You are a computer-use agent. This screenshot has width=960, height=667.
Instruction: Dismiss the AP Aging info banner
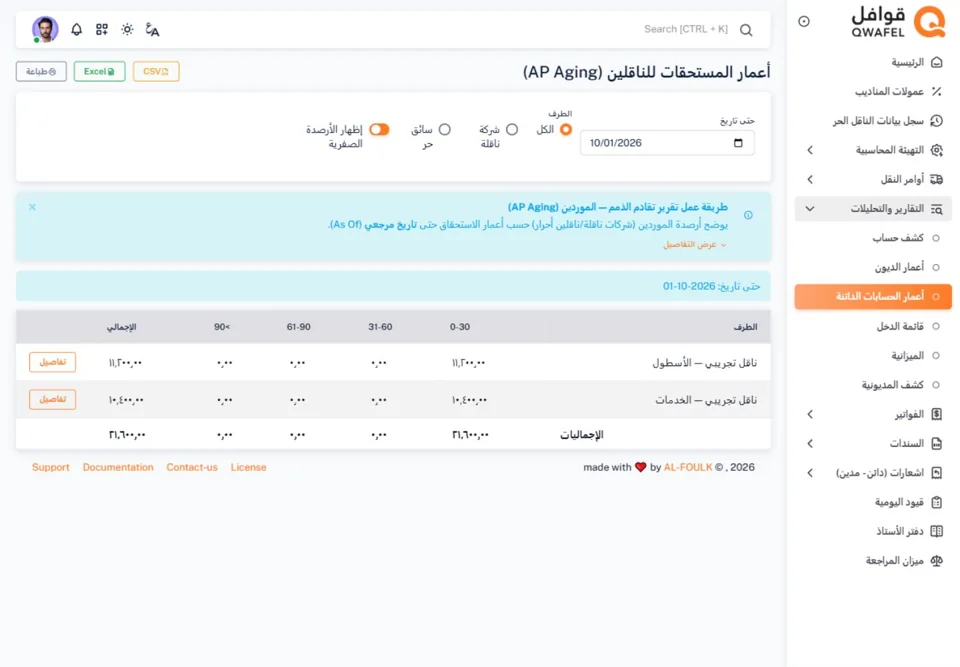click(32, 207)
